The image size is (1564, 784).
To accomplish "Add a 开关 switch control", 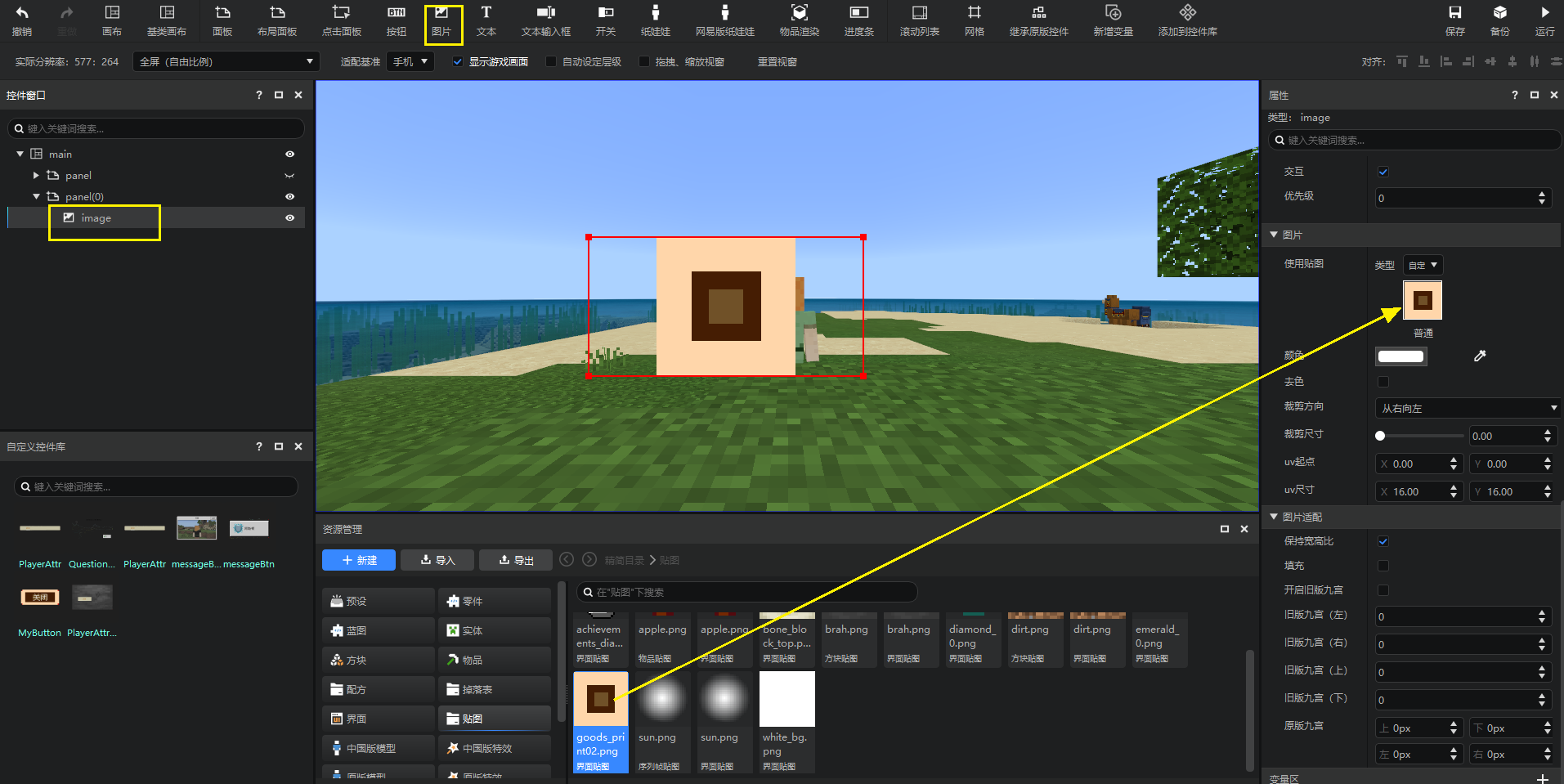I will pyautogui.click(x=606, y=20).
